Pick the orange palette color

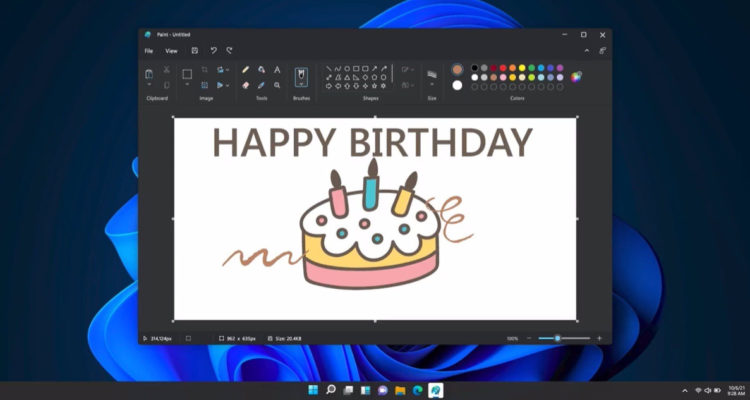pyautogui.click(x=513, y=68)
